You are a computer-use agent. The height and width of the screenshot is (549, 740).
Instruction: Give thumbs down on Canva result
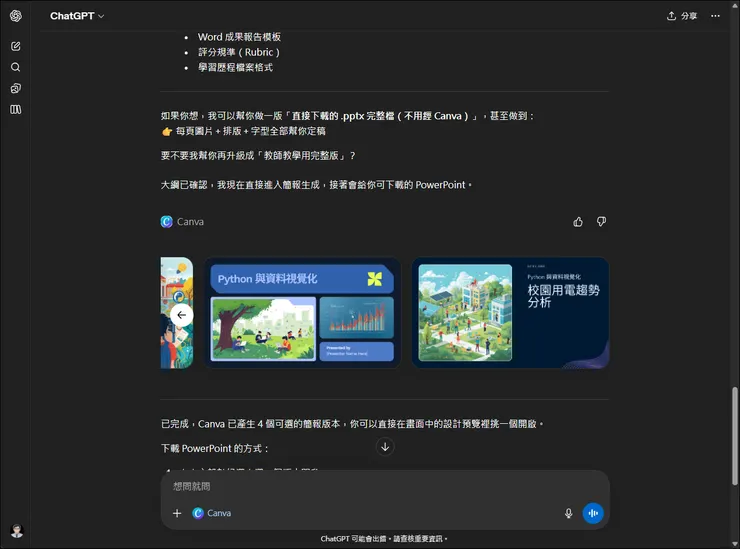(x=601, y=221)
